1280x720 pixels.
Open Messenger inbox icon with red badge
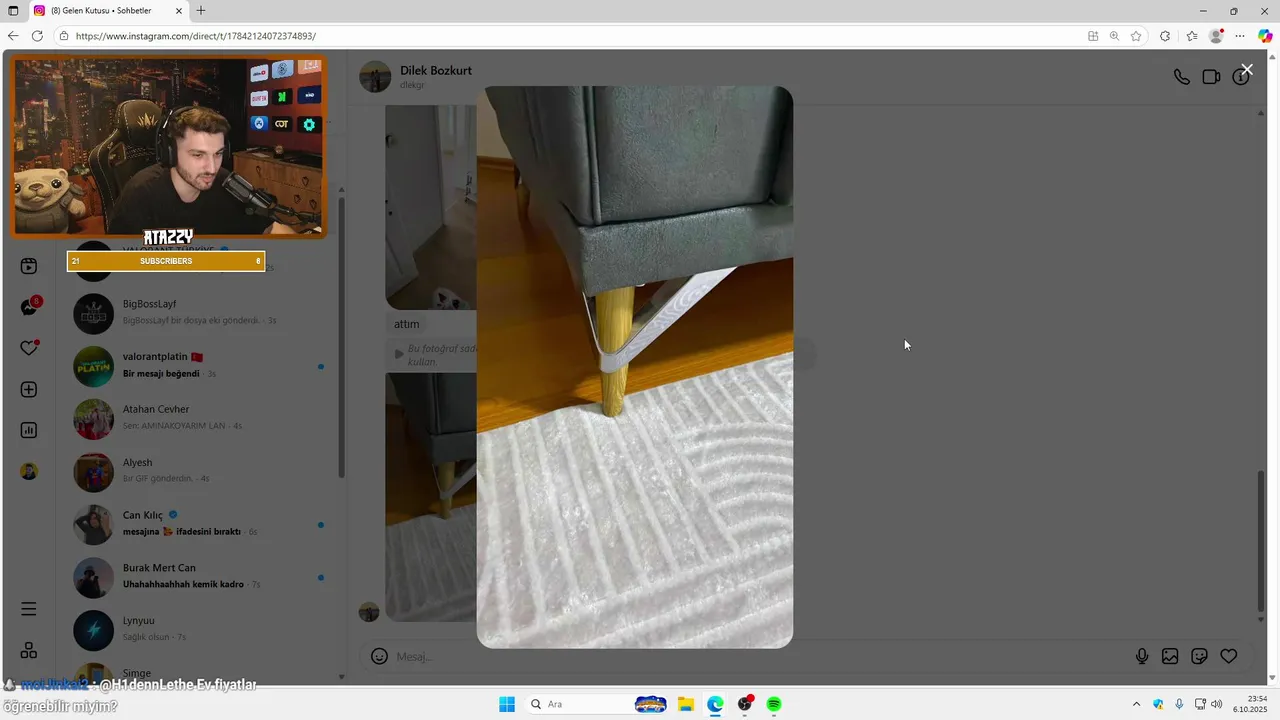29,307
